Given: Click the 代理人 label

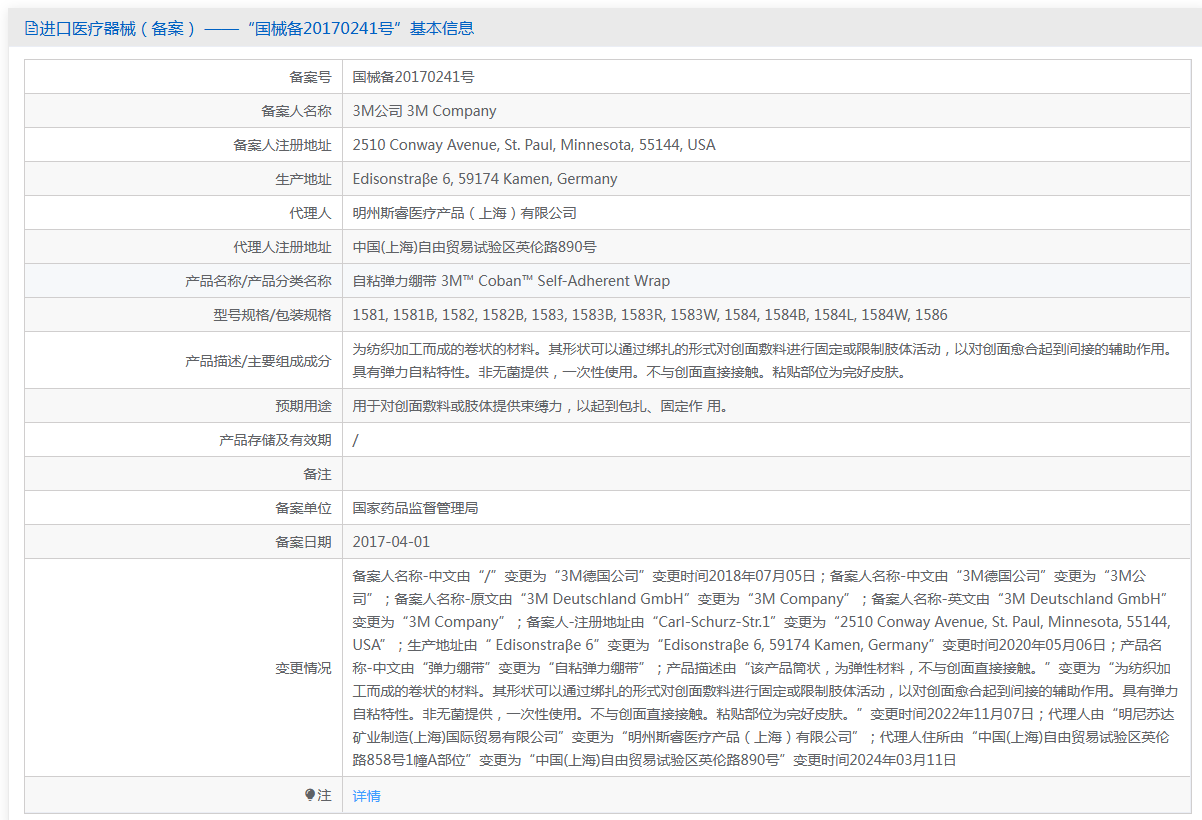Looking at the screenshot, I should point(310,212).
